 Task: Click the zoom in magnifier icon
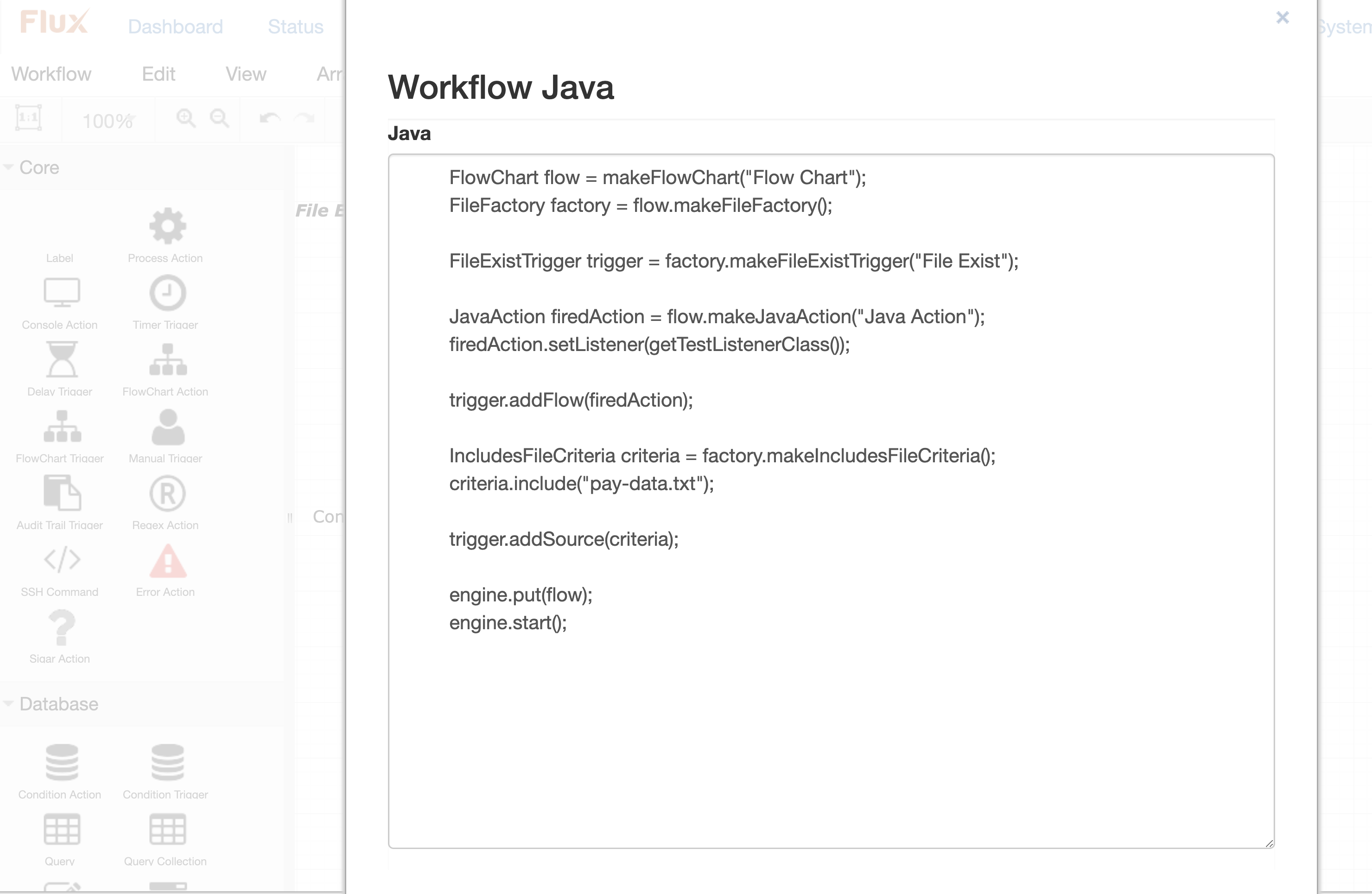click(x=185, y=118)
